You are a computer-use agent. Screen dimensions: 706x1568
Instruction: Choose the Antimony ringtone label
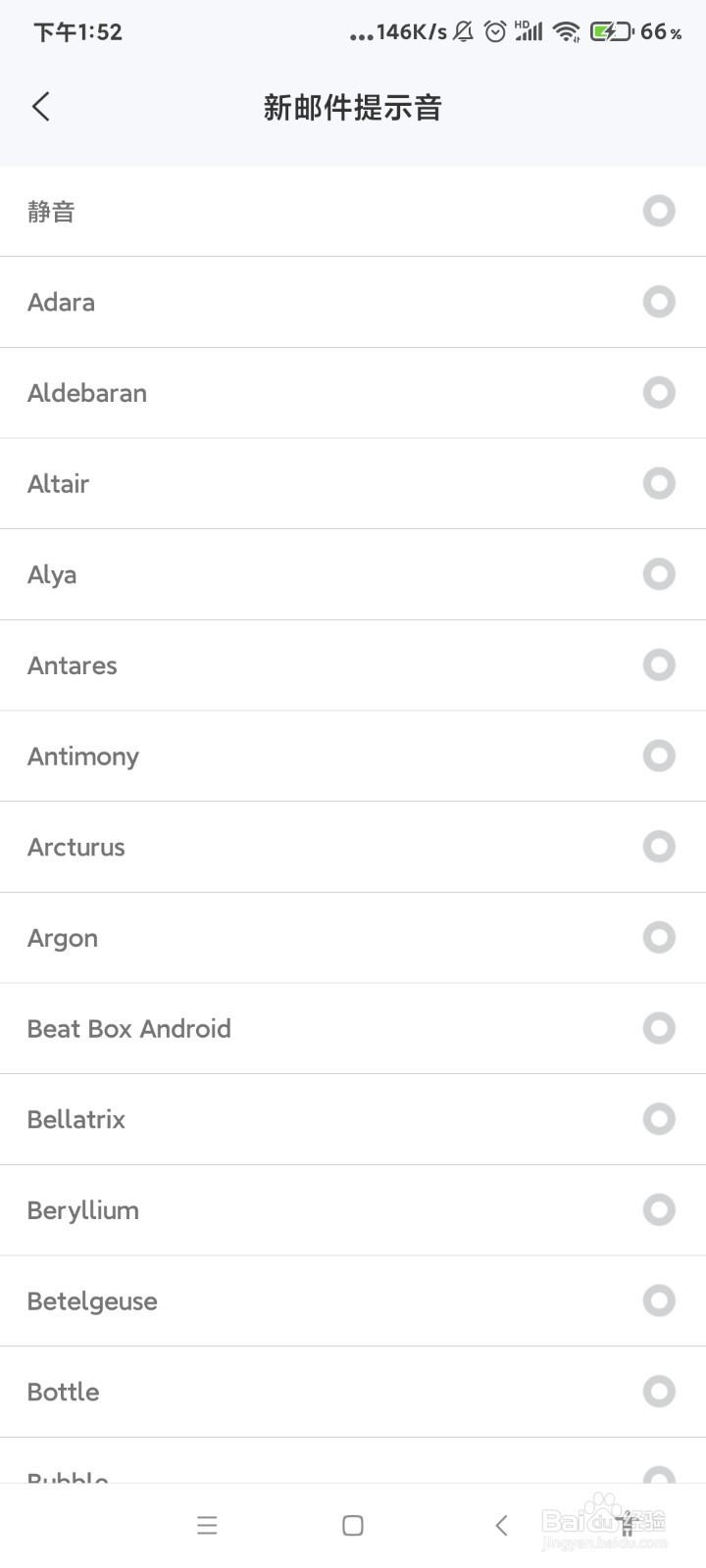pyautogui.click(x=83, y=757)
